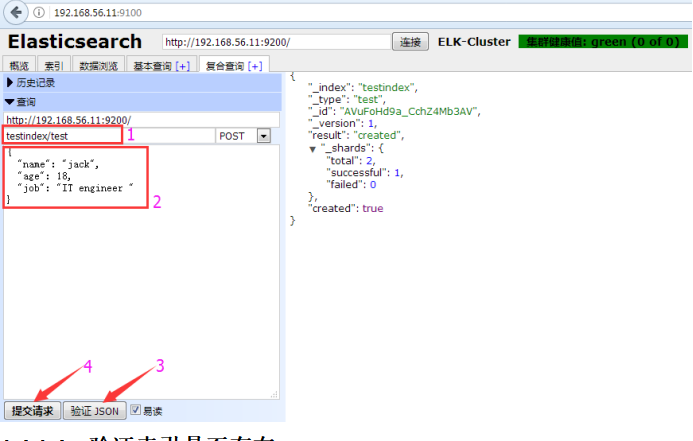The width and height of the screenshot is (693, 441).
Task: Collapse the _shards node in response
Action: [x=312, y=149]
